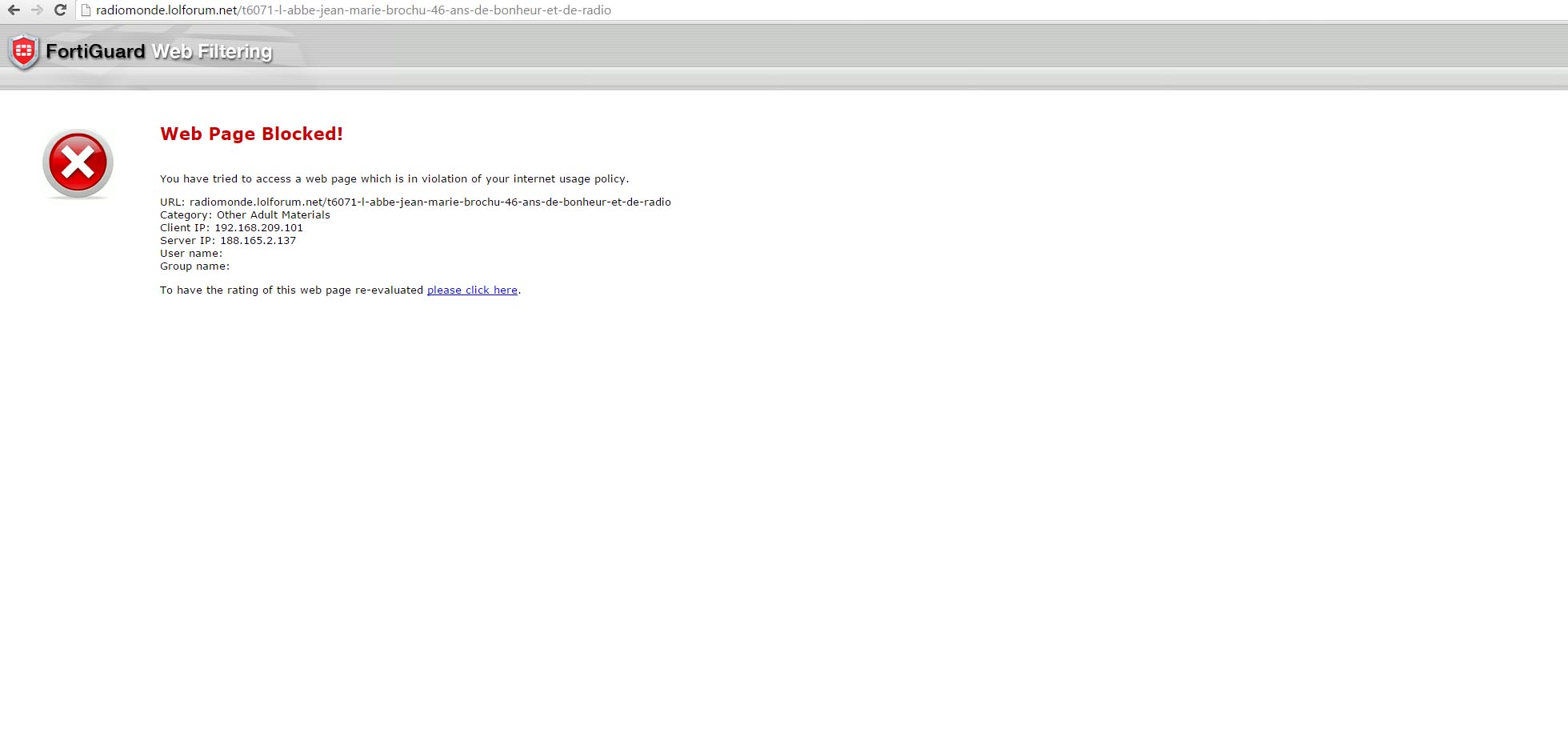
Task: Click the internet usage policy violation message
Action: point(394,179)
